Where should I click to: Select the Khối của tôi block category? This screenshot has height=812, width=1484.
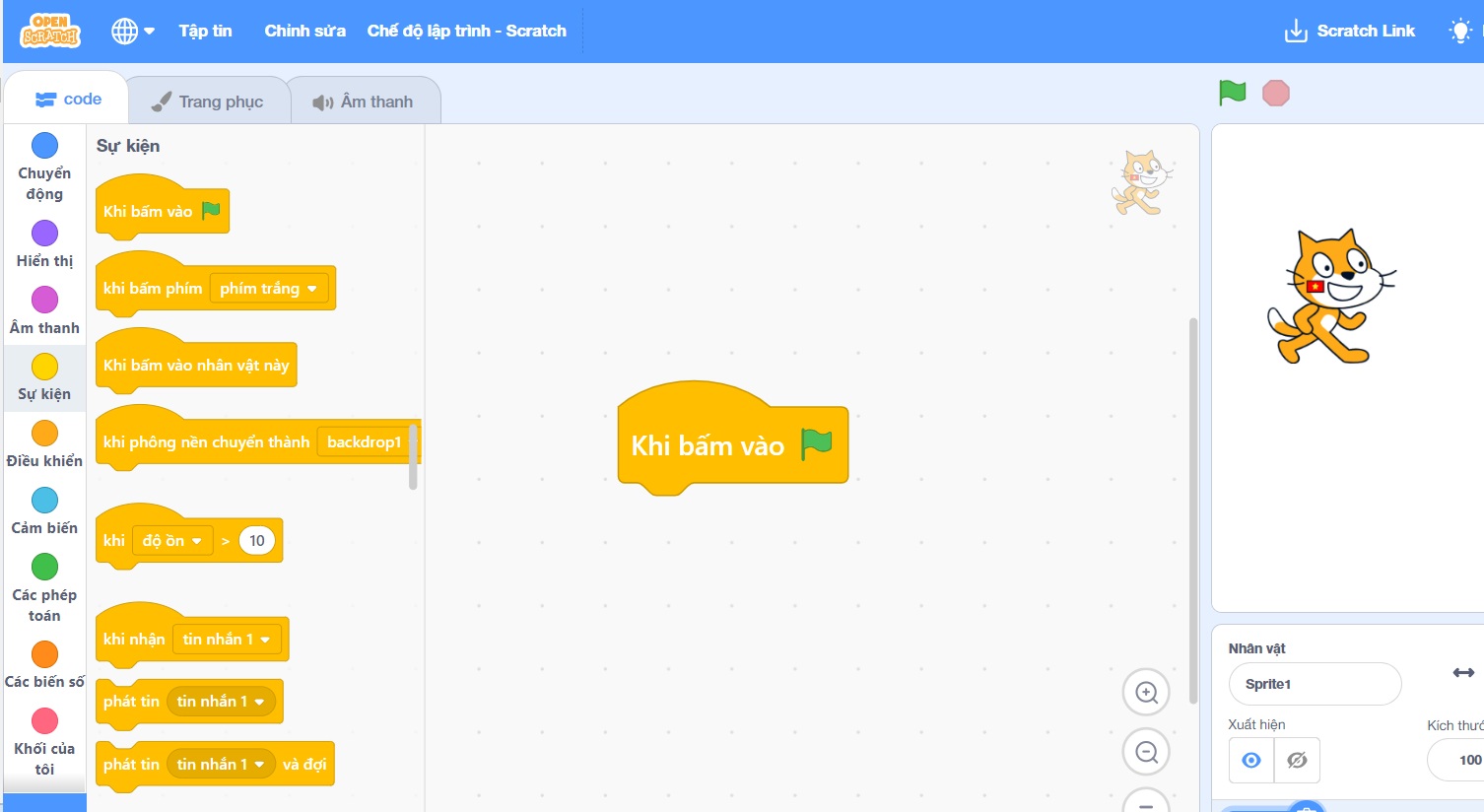pos(44,742)
